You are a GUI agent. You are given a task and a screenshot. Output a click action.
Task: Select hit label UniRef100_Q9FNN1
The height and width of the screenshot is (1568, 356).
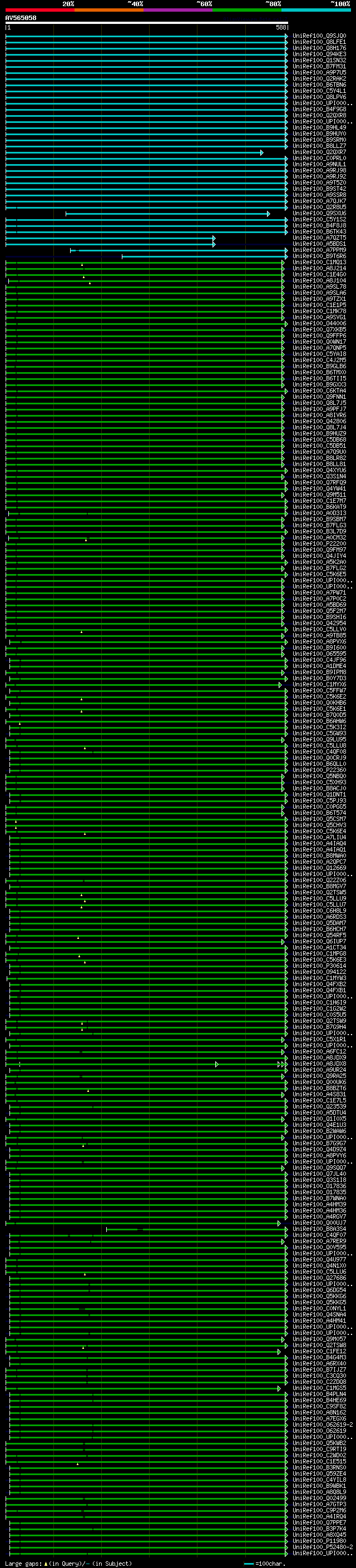point(319,397)
